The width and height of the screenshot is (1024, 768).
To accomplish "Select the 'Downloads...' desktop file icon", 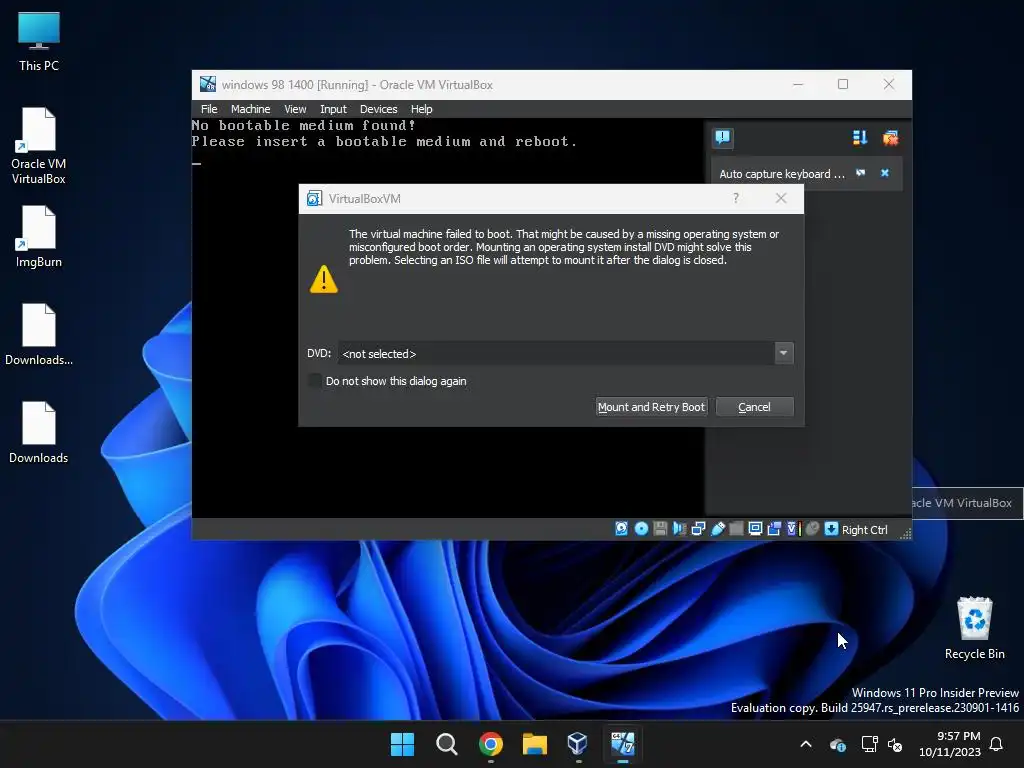I will (39, 334).
